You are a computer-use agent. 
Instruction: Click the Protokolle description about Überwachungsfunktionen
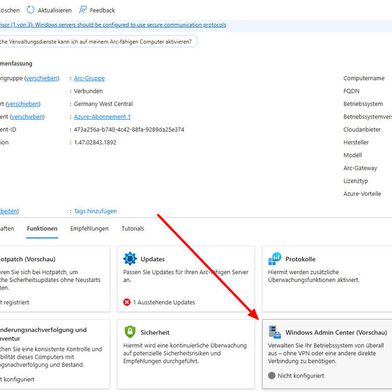314,276
